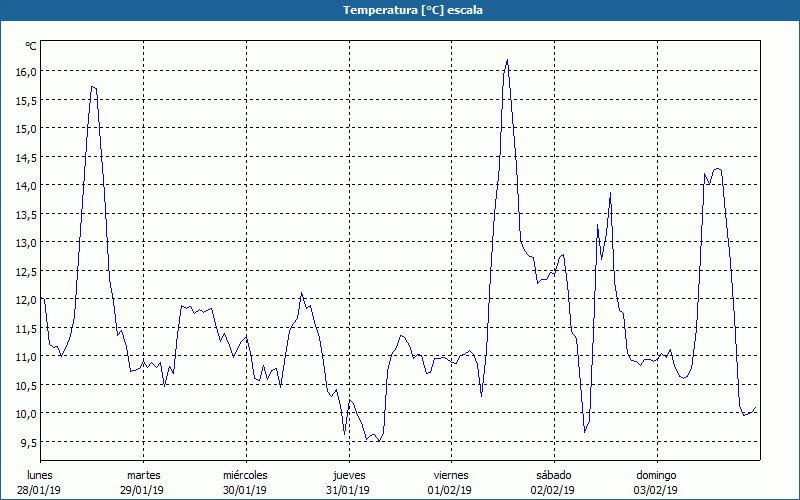Click the 'sábado 02/02/19' x-axis label
This screenshot has width=800, height=500.
click(553, 482)
